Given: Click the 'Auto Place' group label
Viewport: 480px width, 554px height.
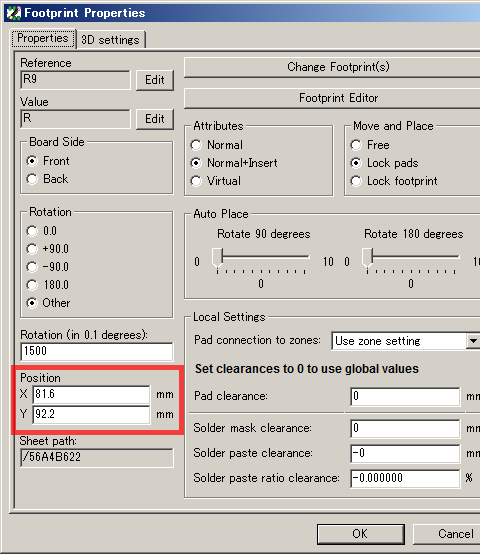Looking at the screenshot, I should [x=221, y=214].
